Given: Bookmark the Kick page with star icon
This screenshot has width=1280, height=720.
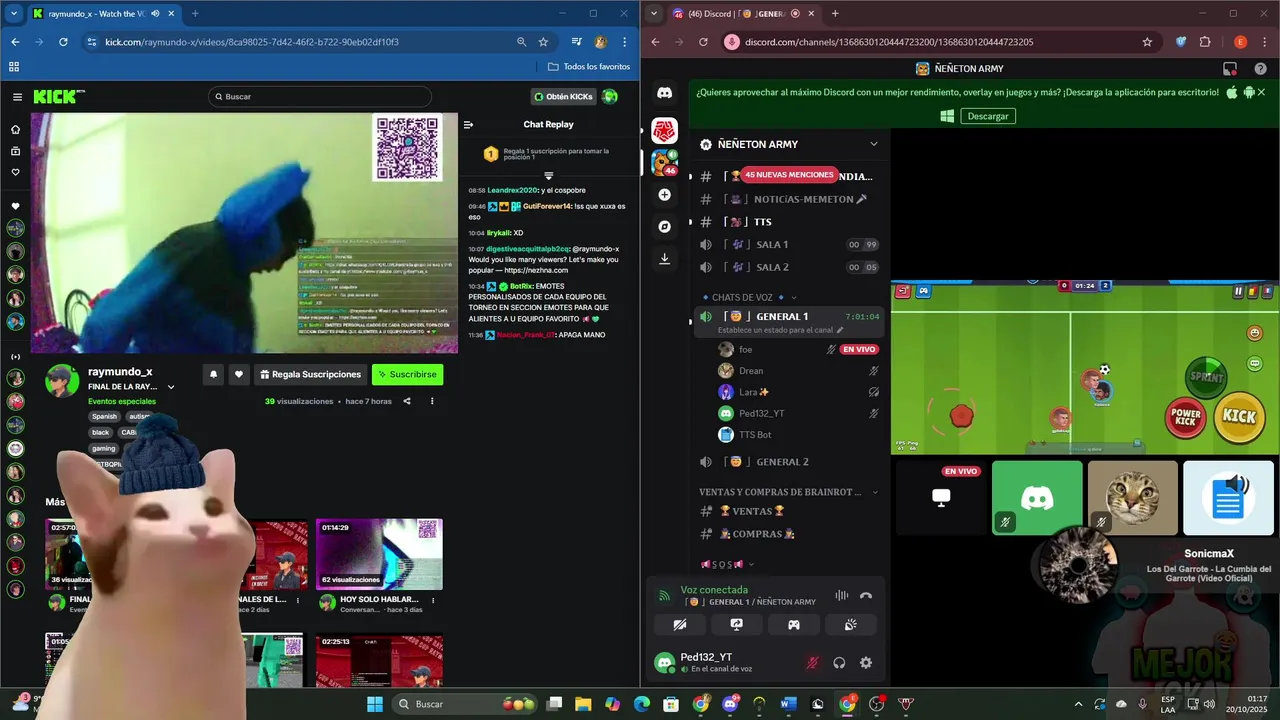Looking at the screenshot, I should tap(543, 42).
